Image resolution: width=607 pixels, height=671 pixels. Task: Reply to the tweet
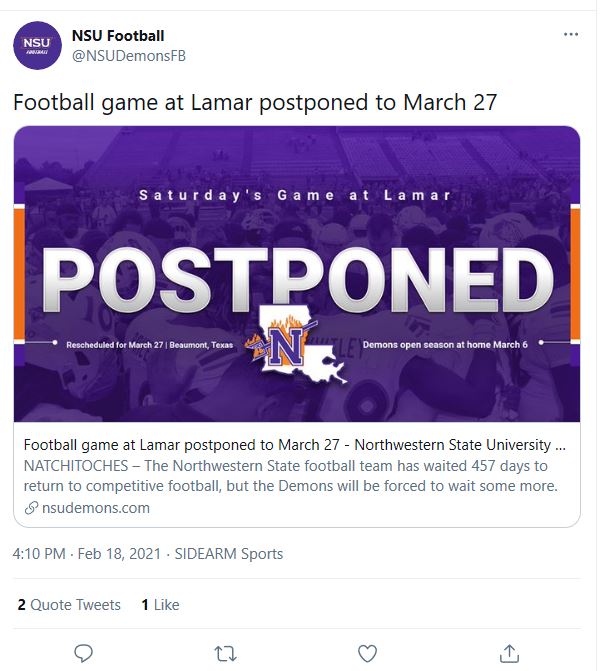[x=84, y=653]
